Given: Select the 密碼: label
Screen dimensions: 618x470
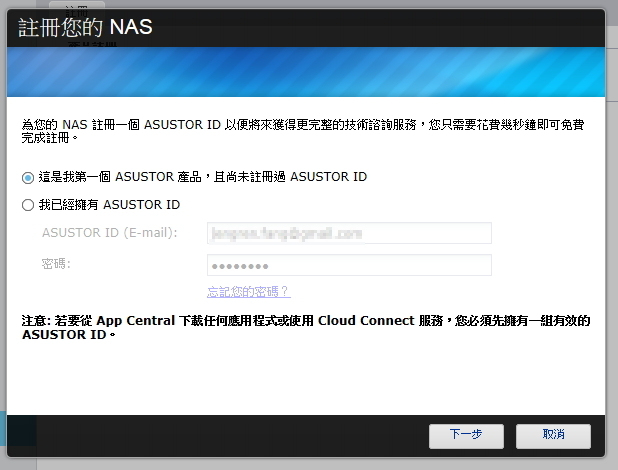Looking at the screenshot, I should 56,264.
